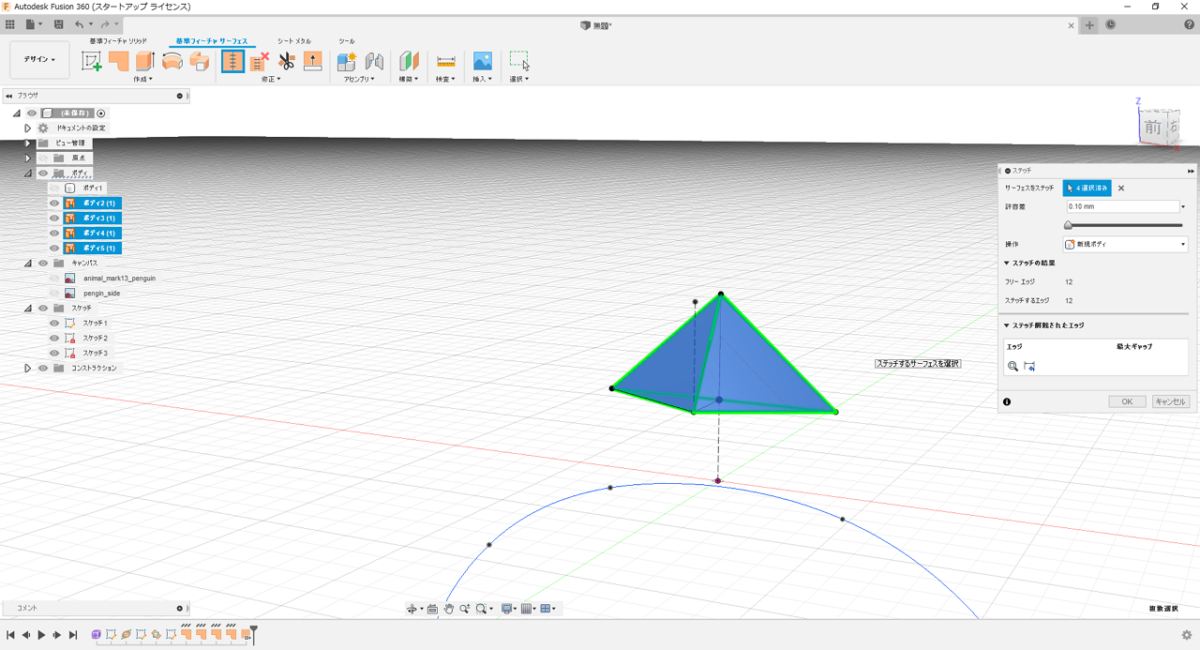Click the Joint tool icon
Viewport: 1200px width, 650px height.
(374, 61)
